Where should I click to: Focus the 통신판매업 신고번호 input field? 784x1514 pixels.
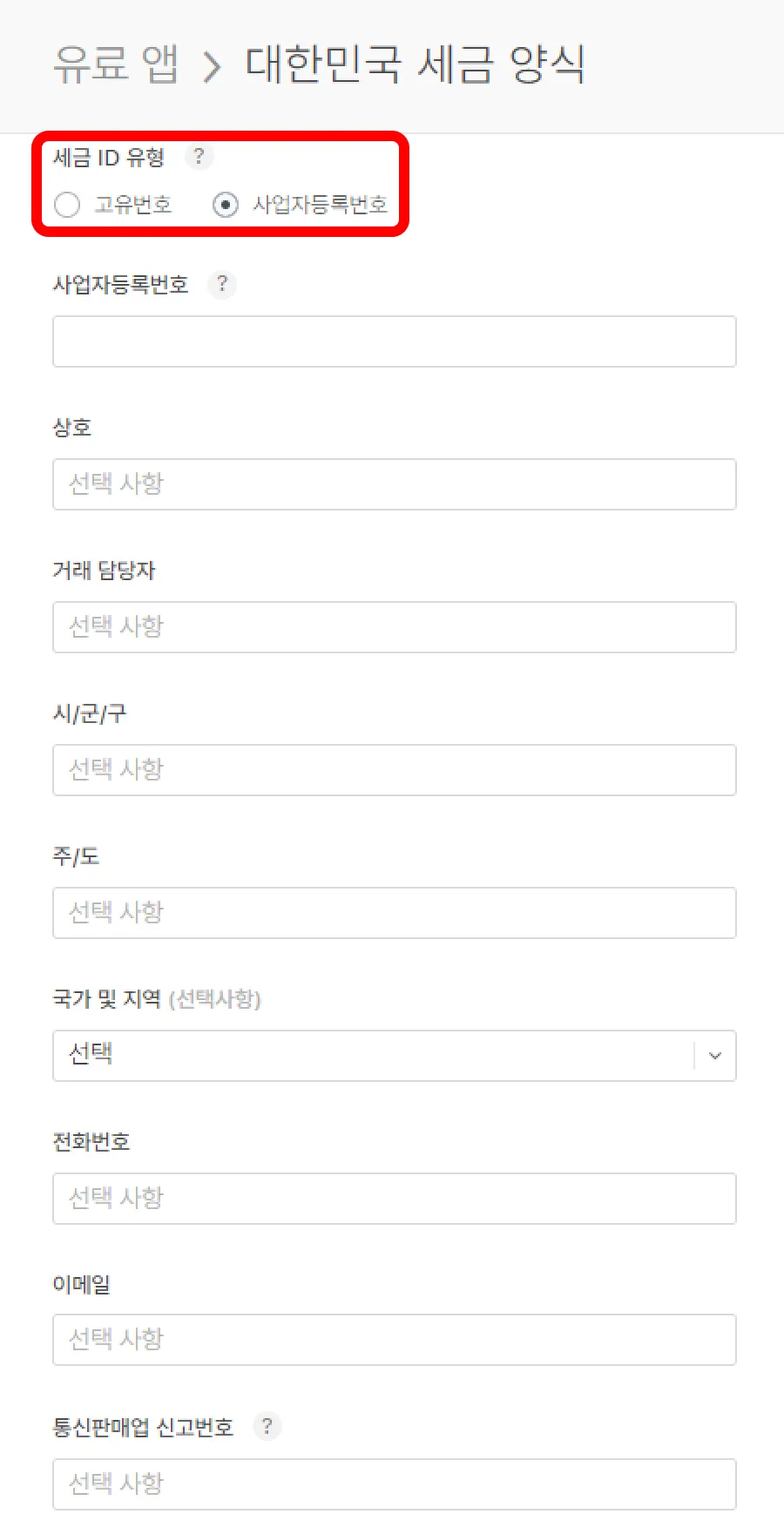[x=394, y=1484]
